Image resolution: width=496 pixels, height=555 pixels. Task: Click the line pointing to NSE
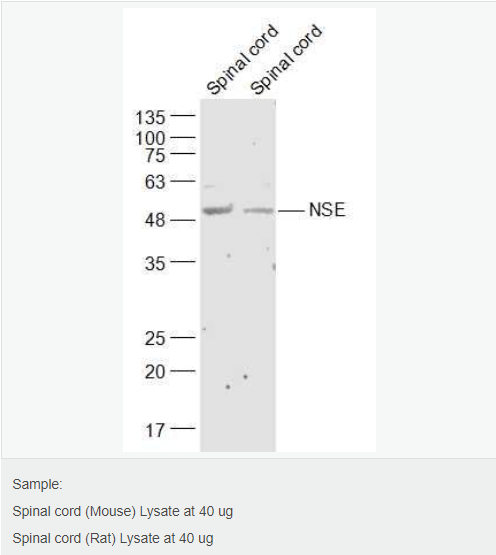(291, 211)
